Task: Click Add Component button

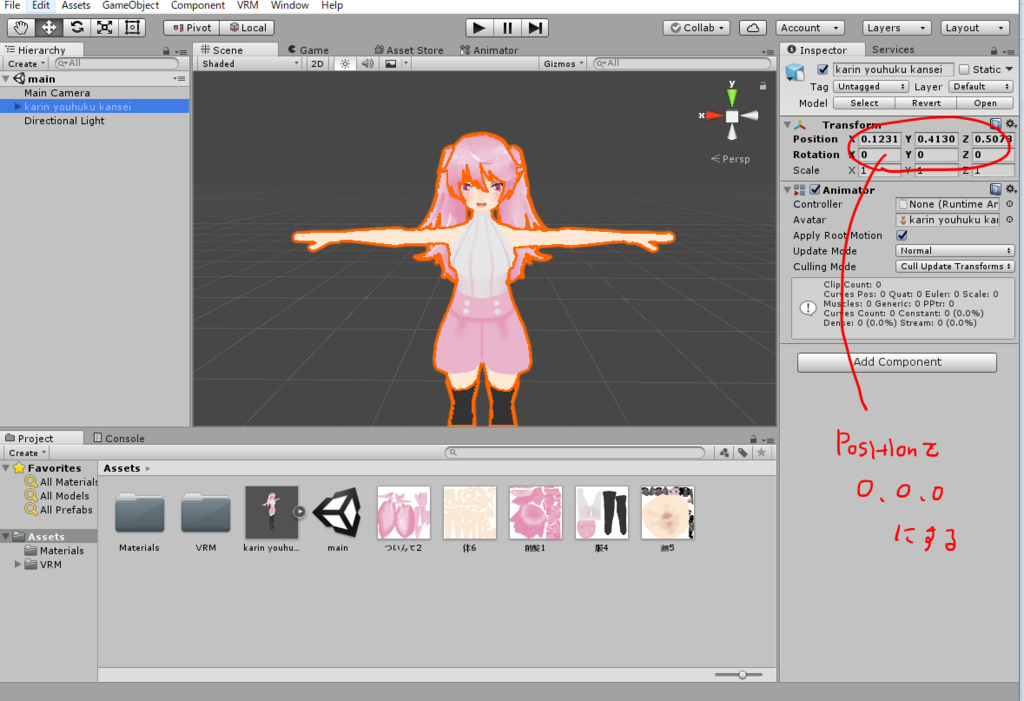Action: pos(897,362)
